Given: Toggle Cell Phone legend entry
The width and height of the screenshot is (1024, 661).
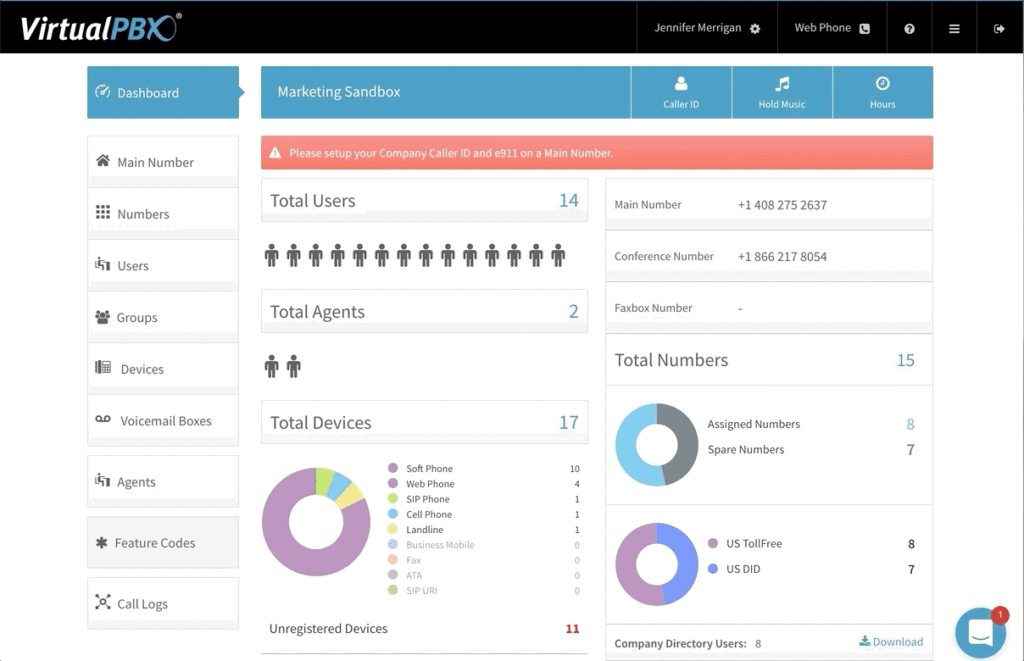Looking at the screenshot, I should (429, 515).
